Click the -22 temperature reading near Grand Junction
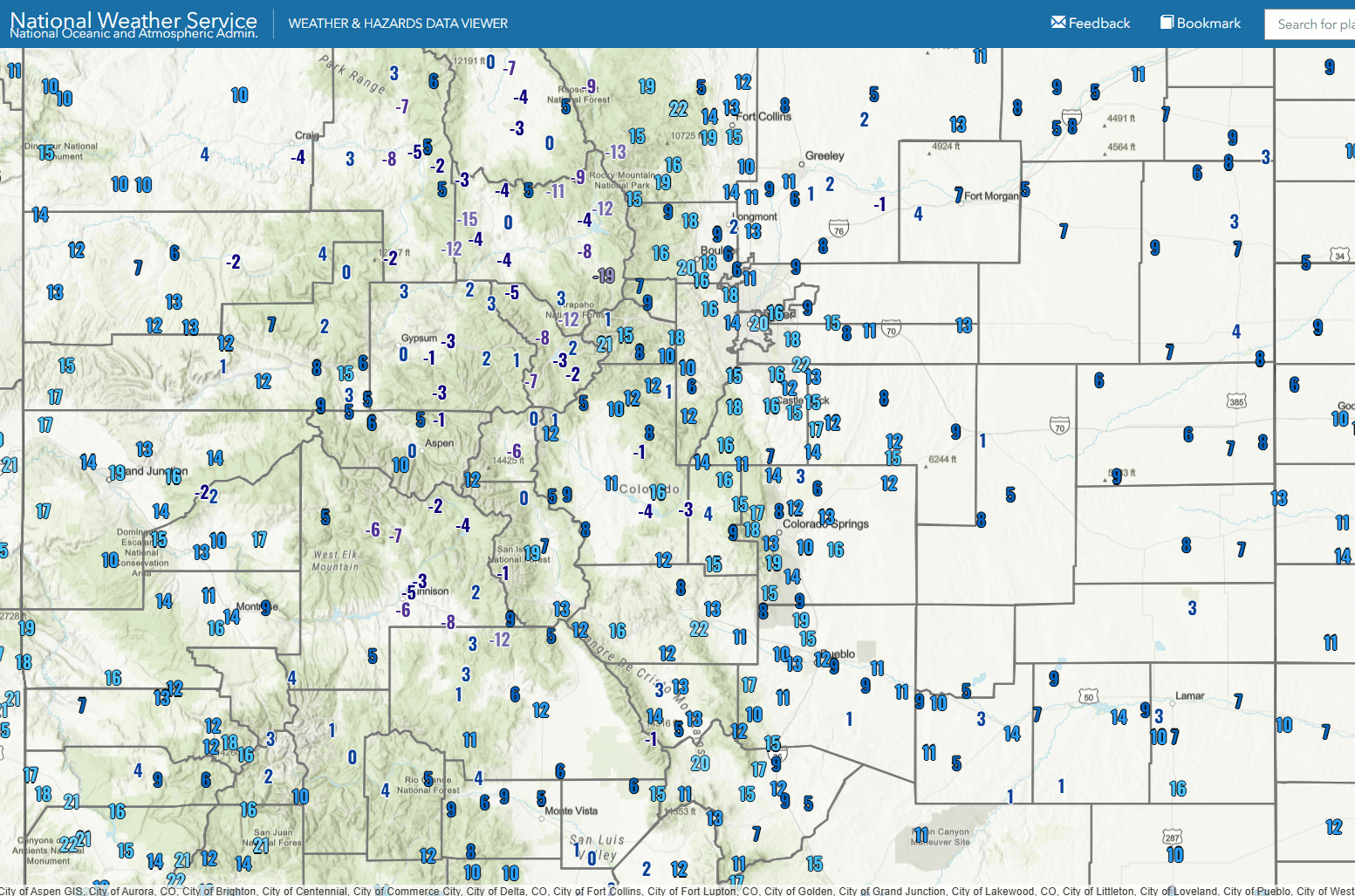This screenshot has width=1355, height=896. pyautogui.click(x=206, y=494)
